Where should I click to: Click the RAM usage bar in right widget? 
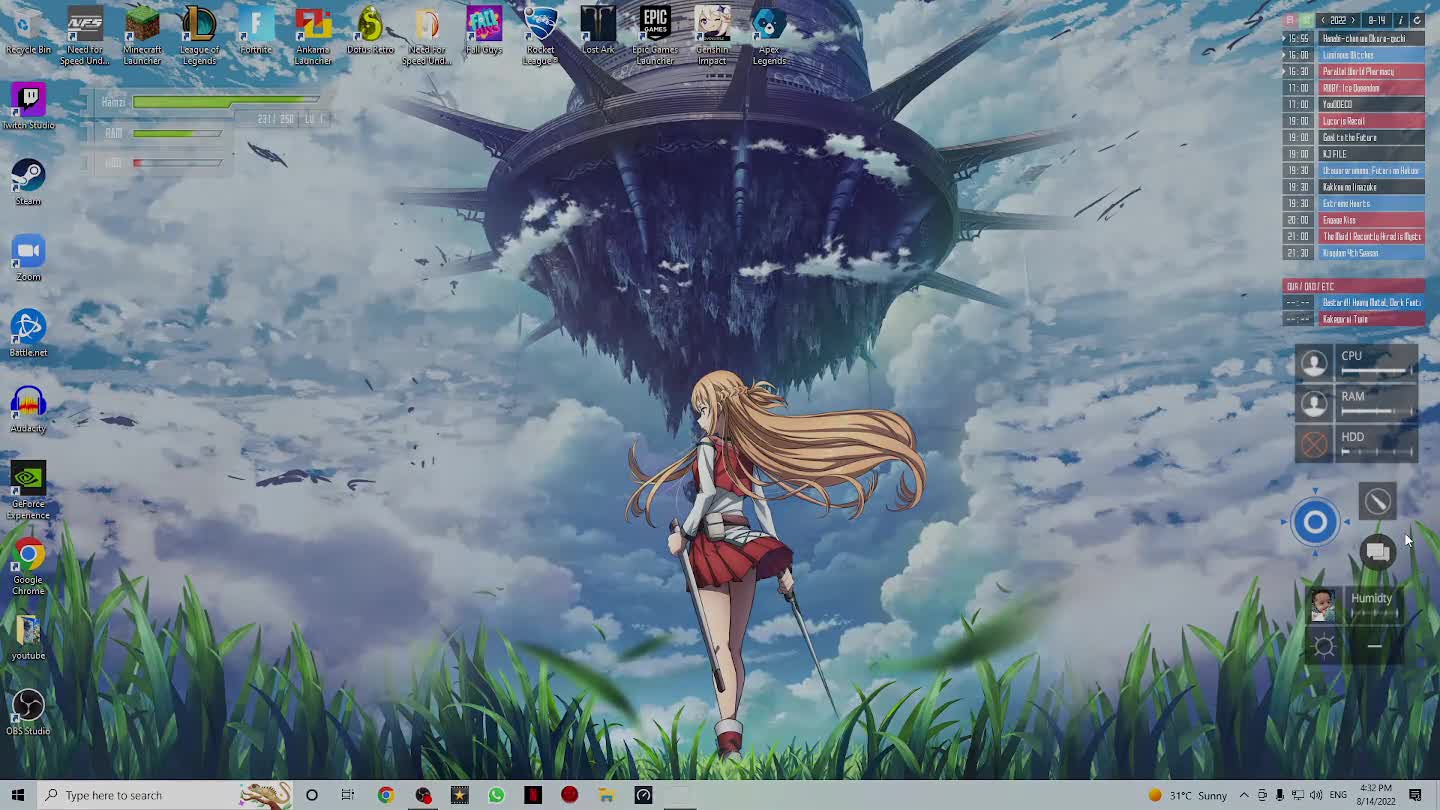pos(1378,411)
